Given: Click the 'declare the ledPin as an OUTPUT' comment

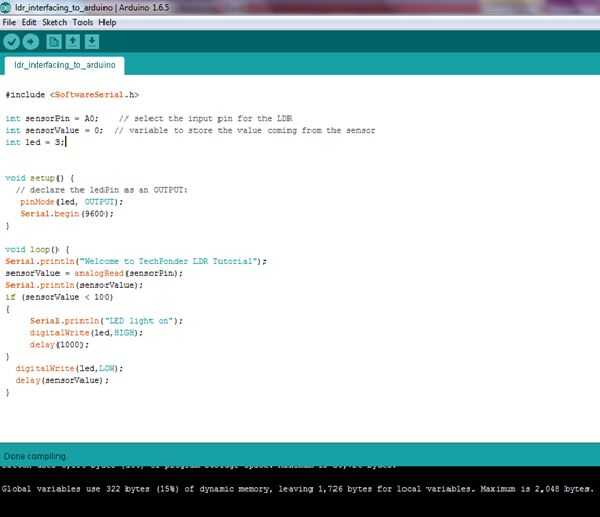Looking at the screenshot, I should (101, 190).
